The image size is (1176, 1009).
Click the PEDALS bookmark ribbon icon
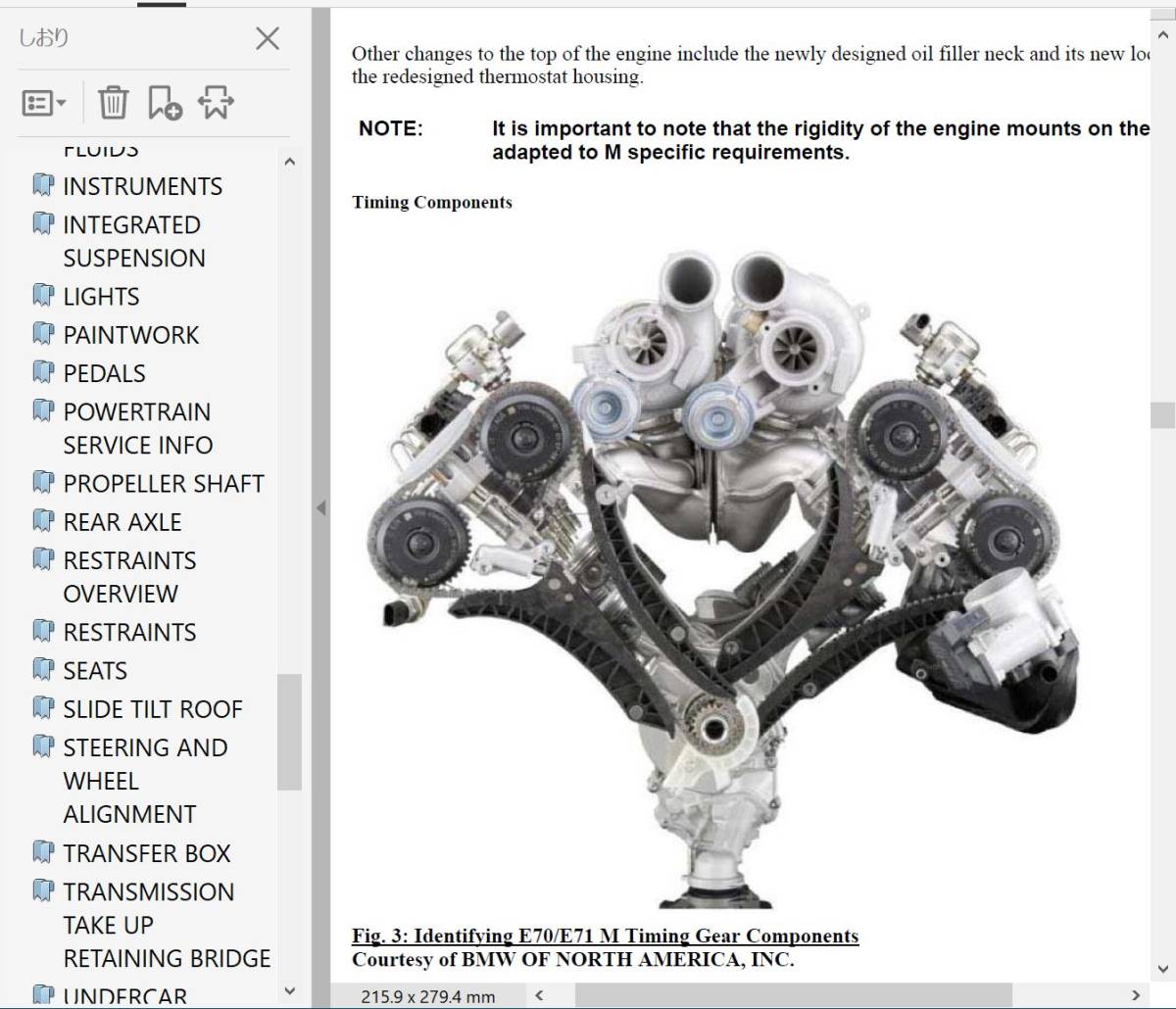[x=43, y=372]
